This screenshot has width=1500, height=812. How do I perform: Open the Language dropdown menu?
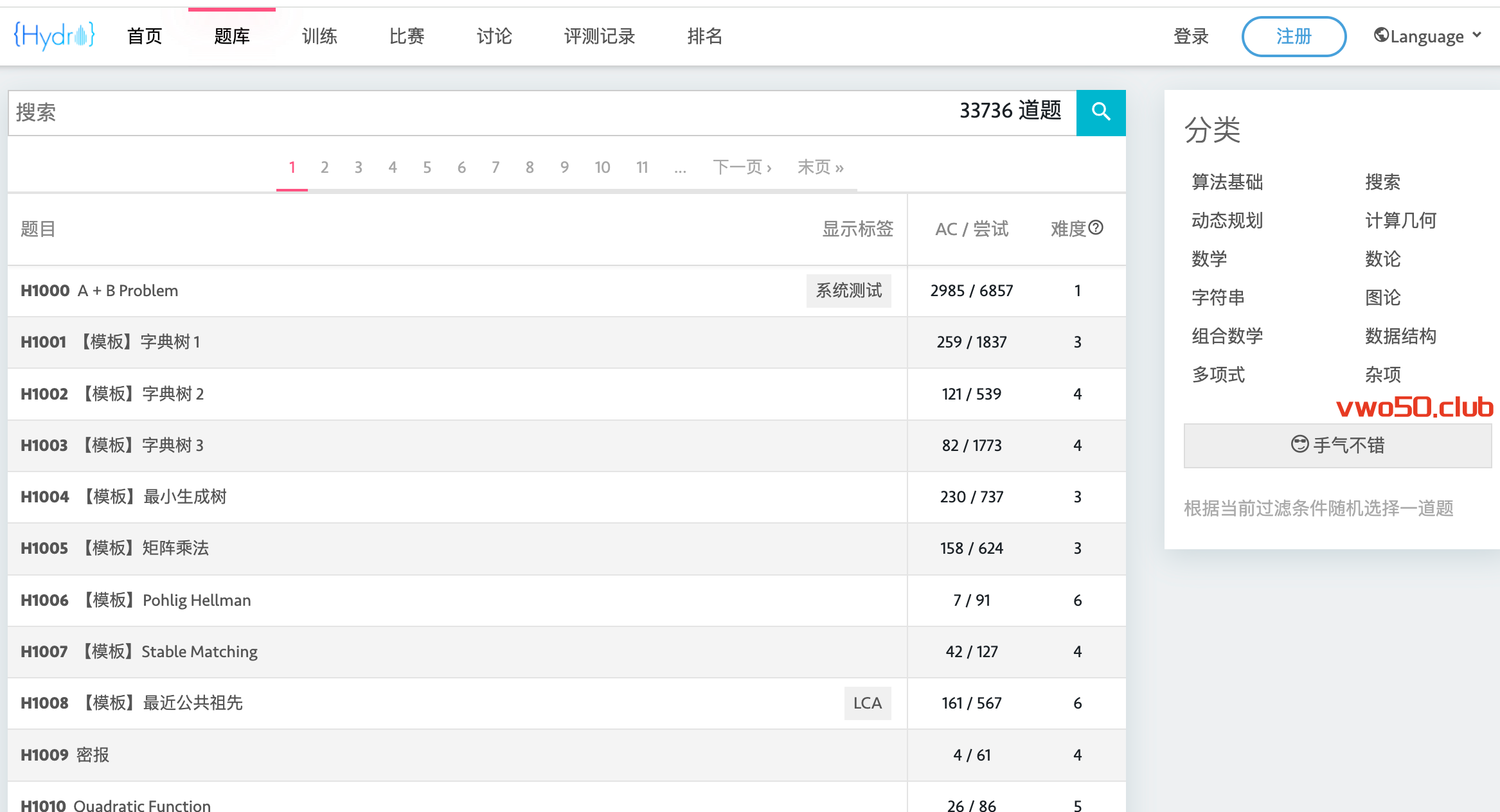[x=1428, y=36]
